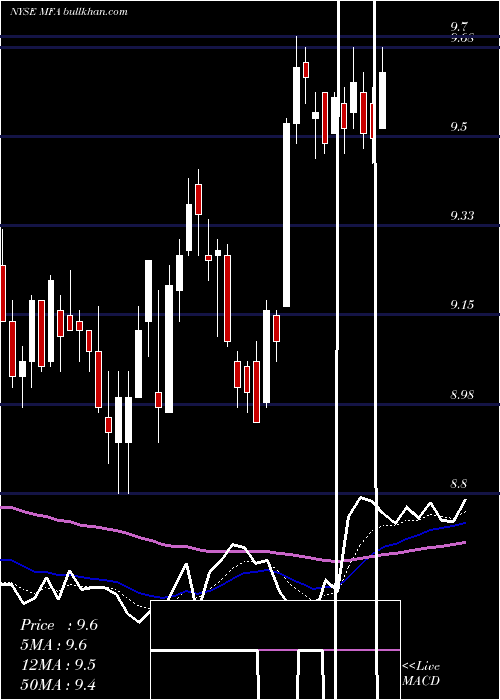Click the 'Price : 9.6' readout
The height and width of the screenshot is (700, 500).
coord(59,625)
